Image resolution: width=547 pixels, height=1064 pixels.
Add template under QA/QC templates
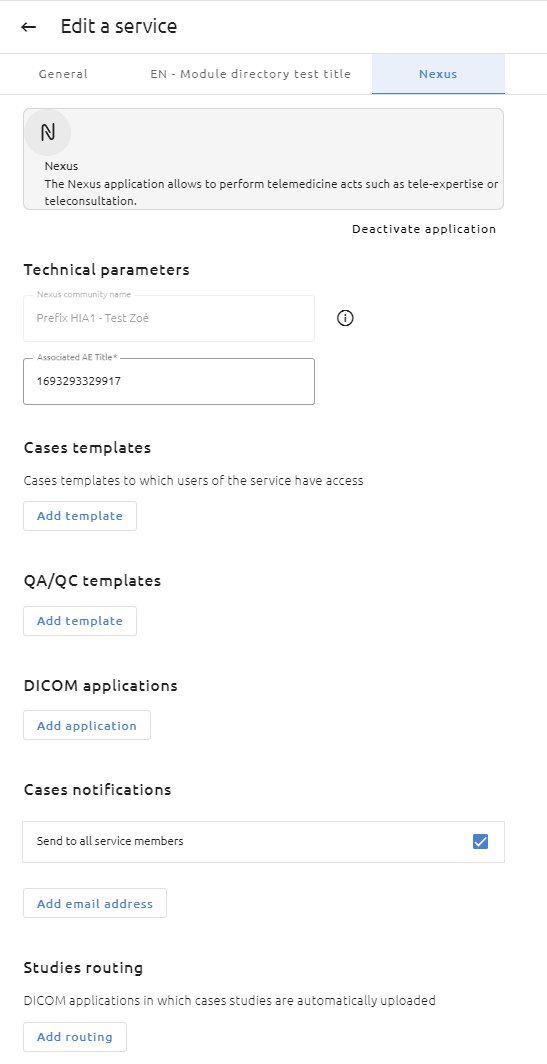click(80, 621)
